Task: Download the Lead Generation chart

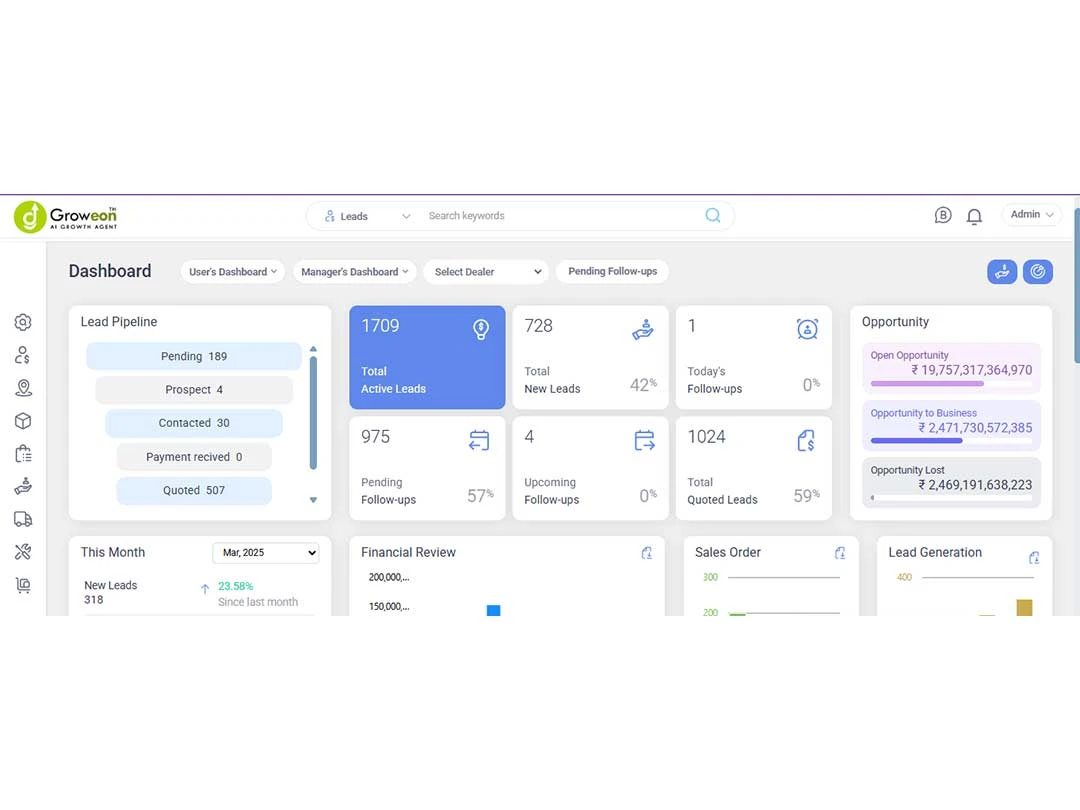Action: (x=1034, y=558)
